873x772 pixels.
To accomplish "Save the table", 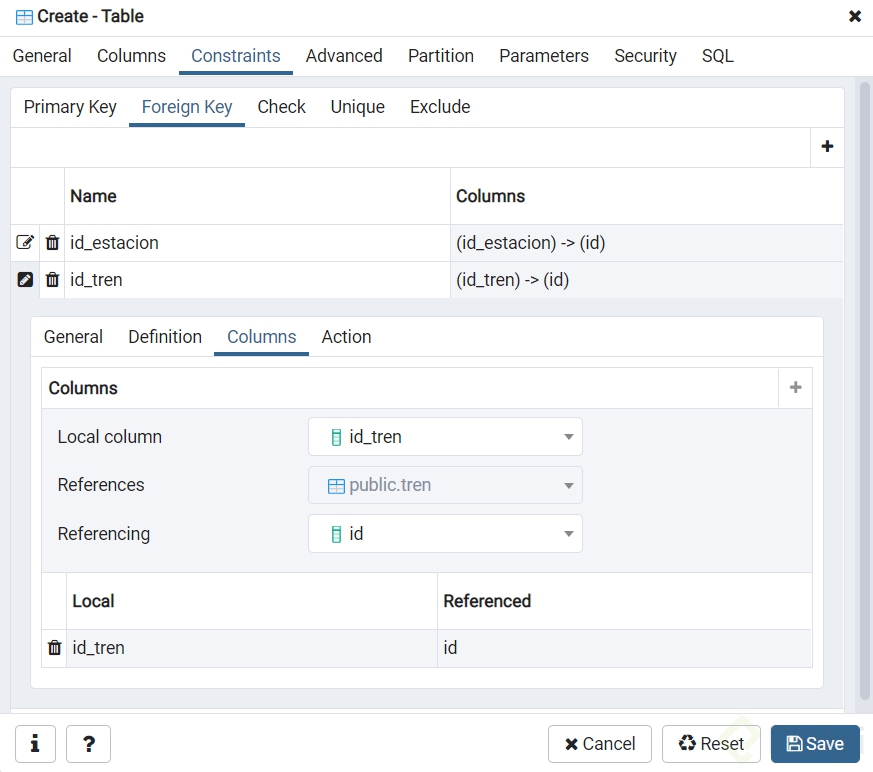I will click(x=815, y=744).
